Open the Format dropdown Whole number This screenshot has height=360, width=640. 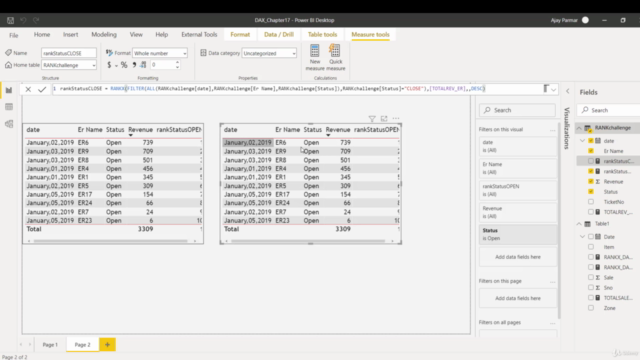coord(160,53)
